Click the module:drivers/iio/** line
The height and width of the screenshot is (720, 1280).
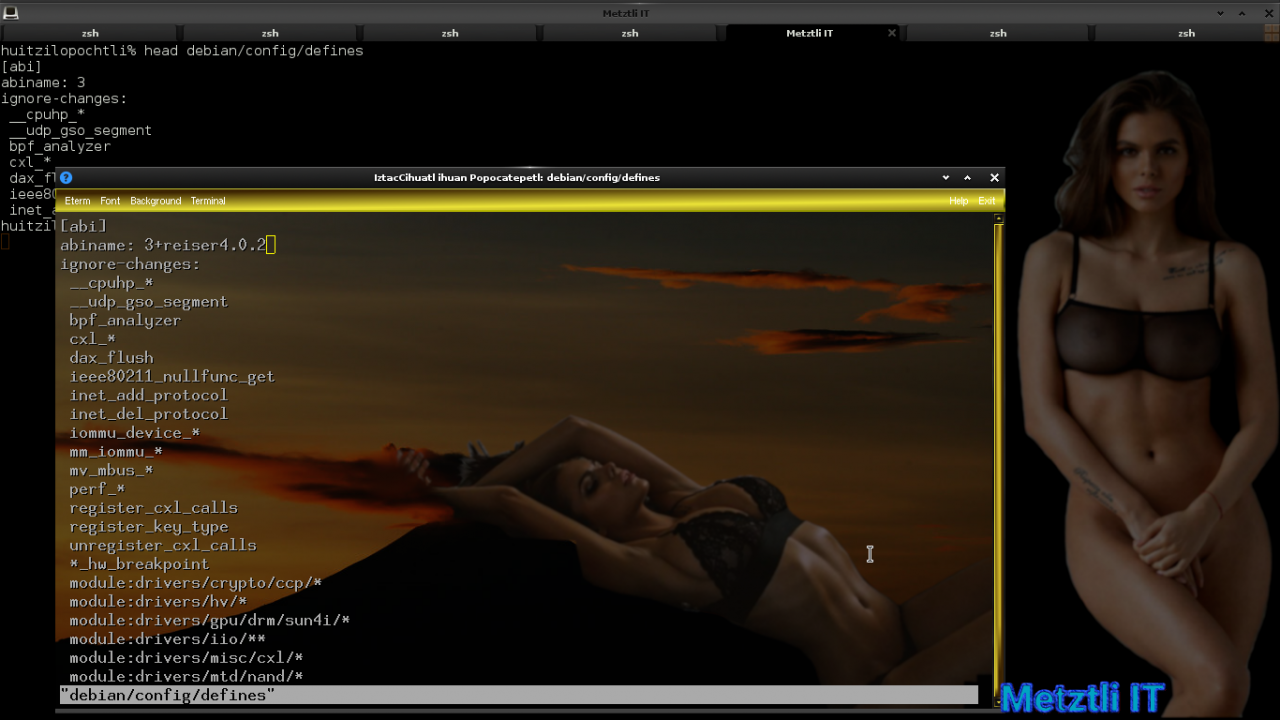(x=167, y=639)
